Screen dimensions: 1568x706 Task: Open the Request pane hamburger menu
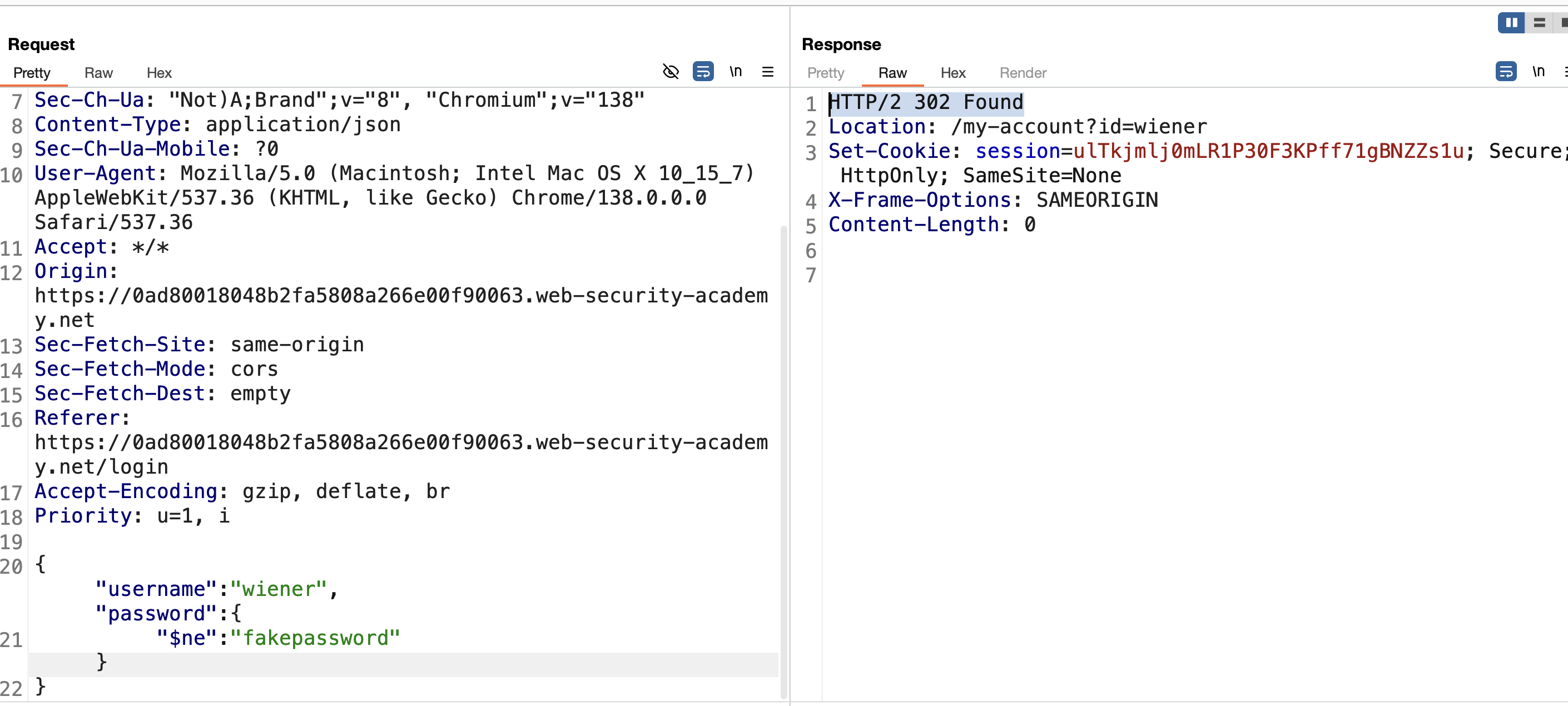click(x=767, y=72)
